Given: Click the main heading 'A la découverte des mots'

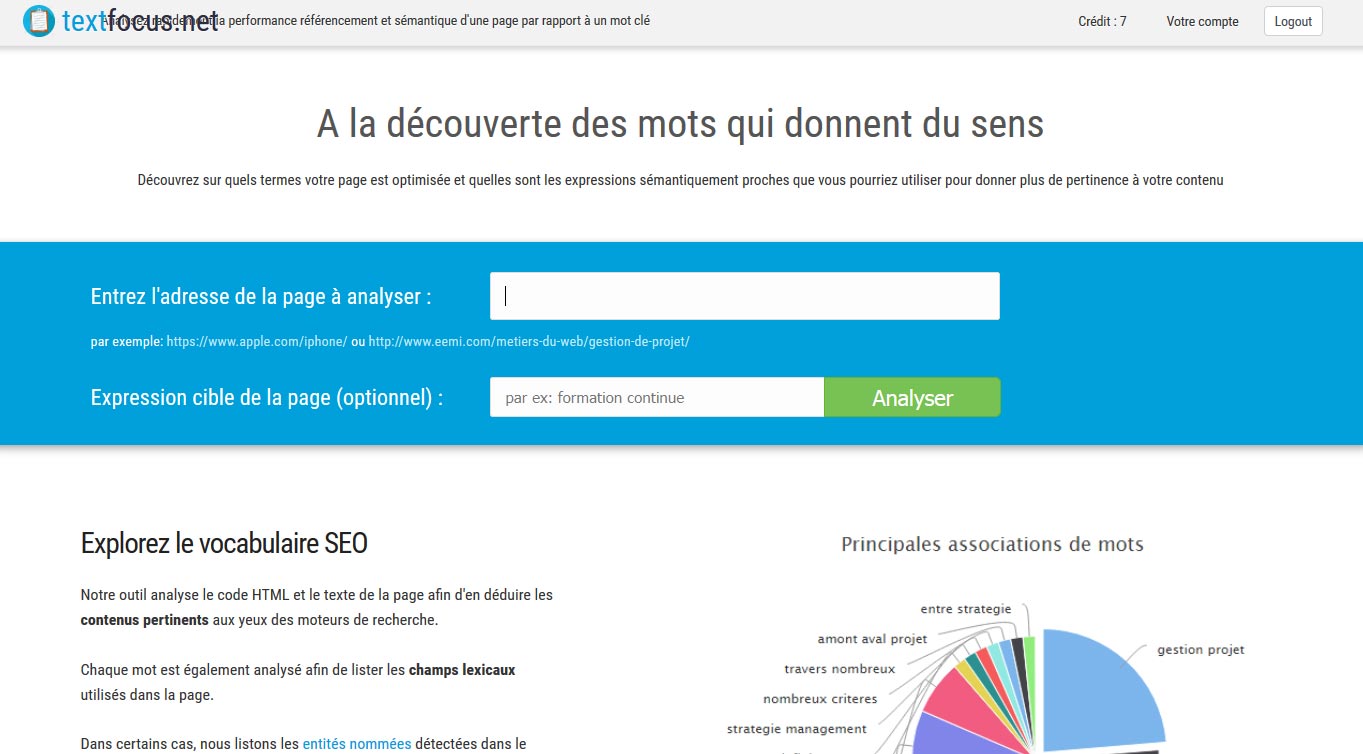Looking at the screenshot, I should coord(680,124).
